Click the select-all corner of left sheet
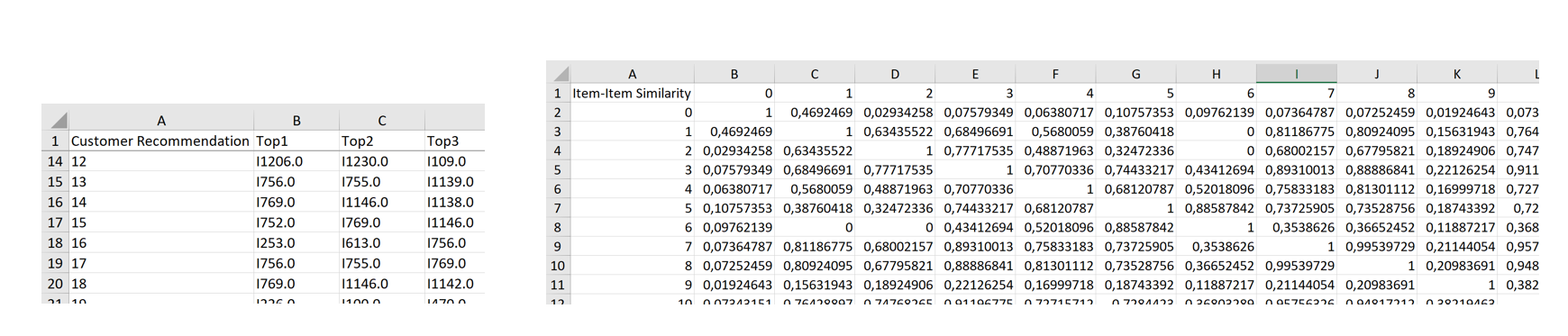Screen dimensions: 1568x336 click(x=55, y=120)
